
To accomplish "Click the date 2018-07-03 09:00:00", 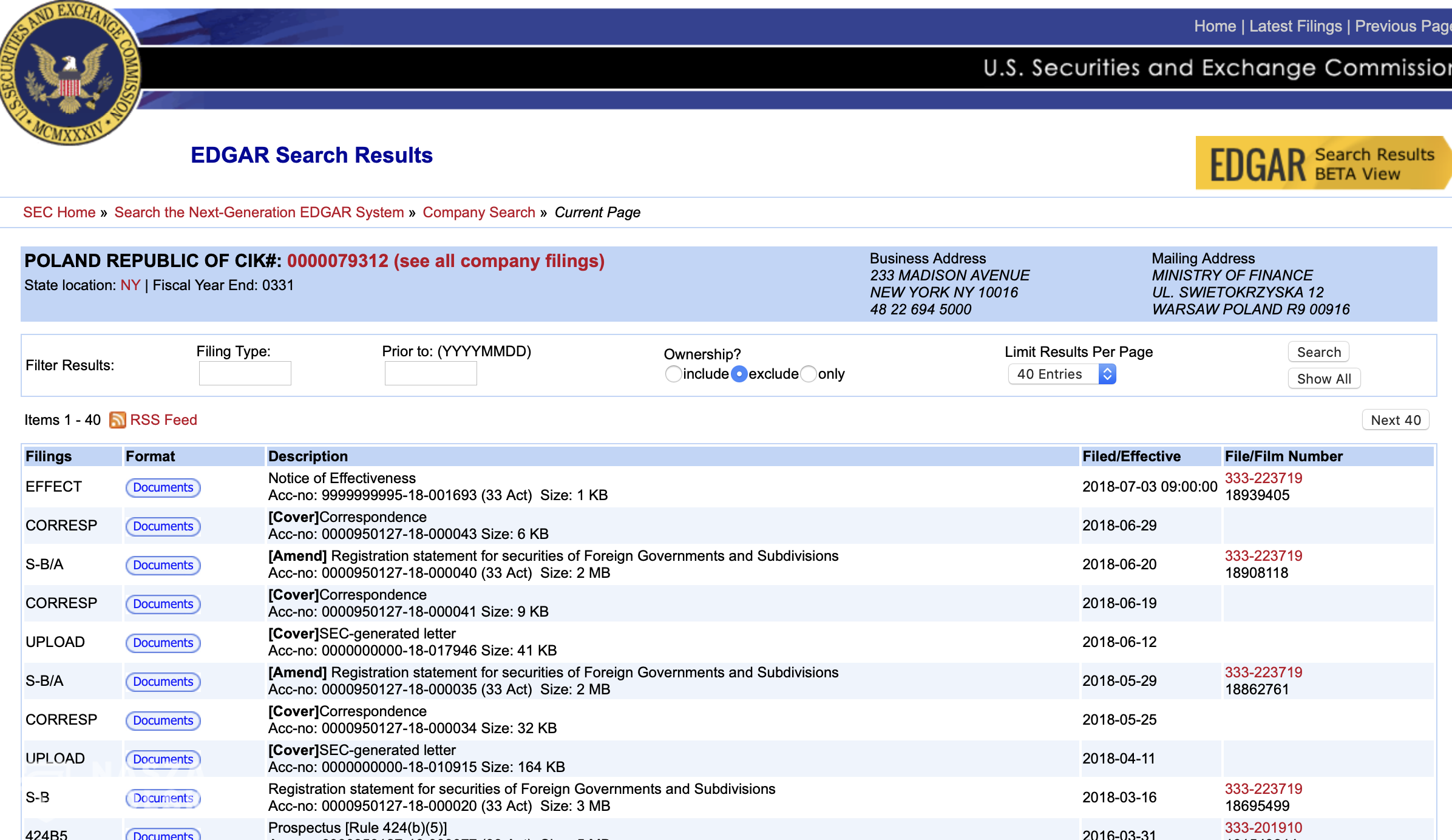I will pos(1150,487).
